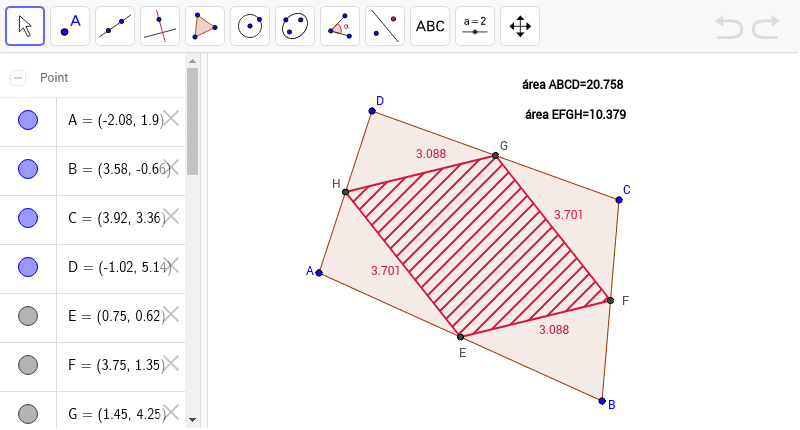Screen dimensions: 800x430
Task: Delete point E with its X button
Action: (x=171, y=314)
